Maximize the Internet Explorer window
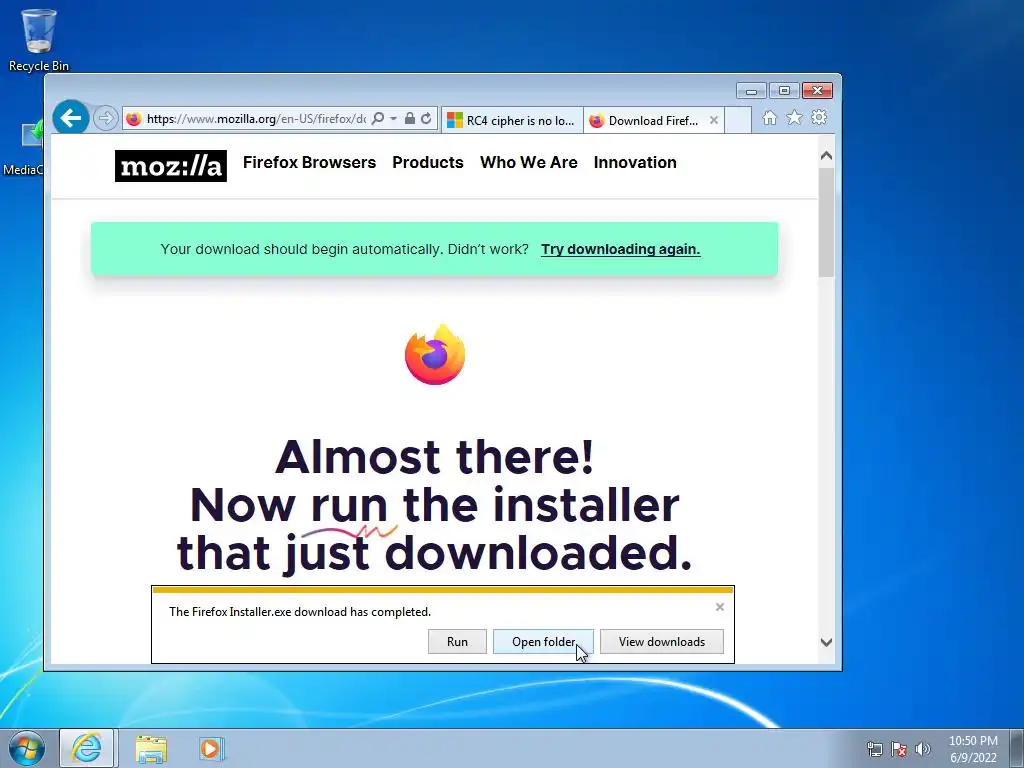1024x768 pixels. (784, 91)
